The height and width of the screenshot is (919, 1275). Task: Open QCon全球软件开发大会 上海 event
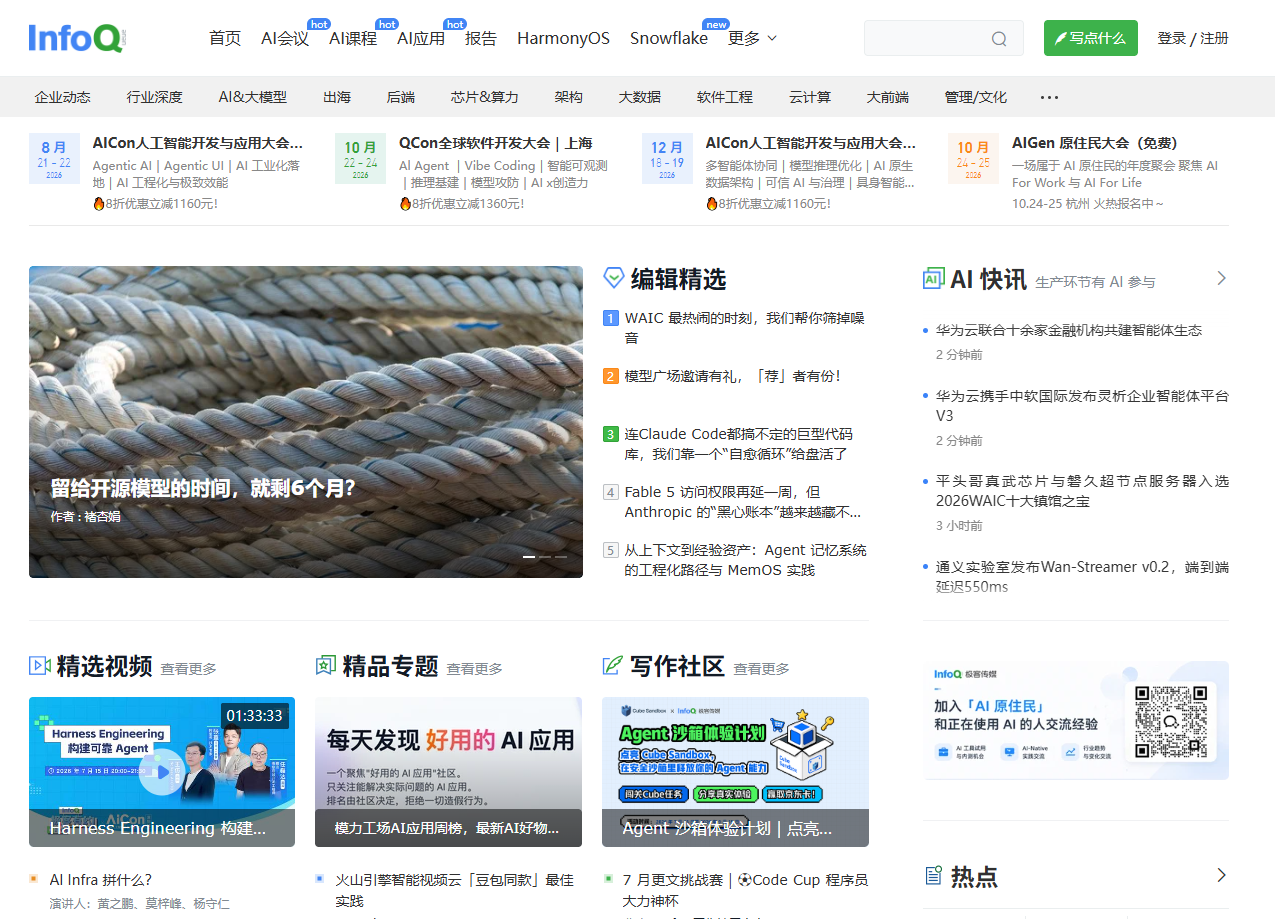click(x=495, y=143)
